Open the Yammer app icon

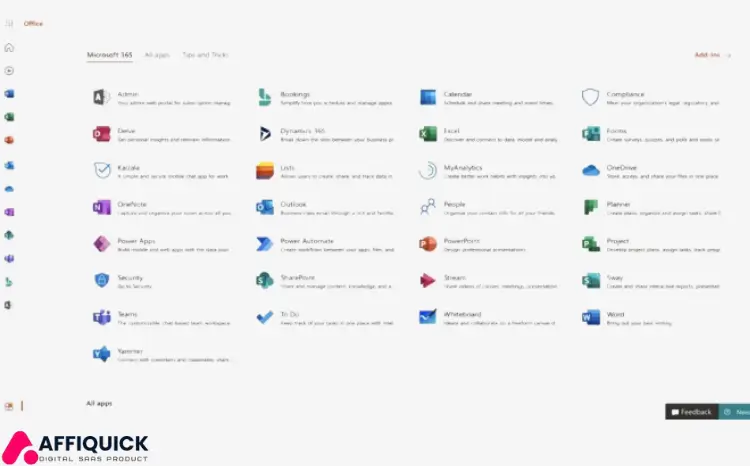(101, 354)
